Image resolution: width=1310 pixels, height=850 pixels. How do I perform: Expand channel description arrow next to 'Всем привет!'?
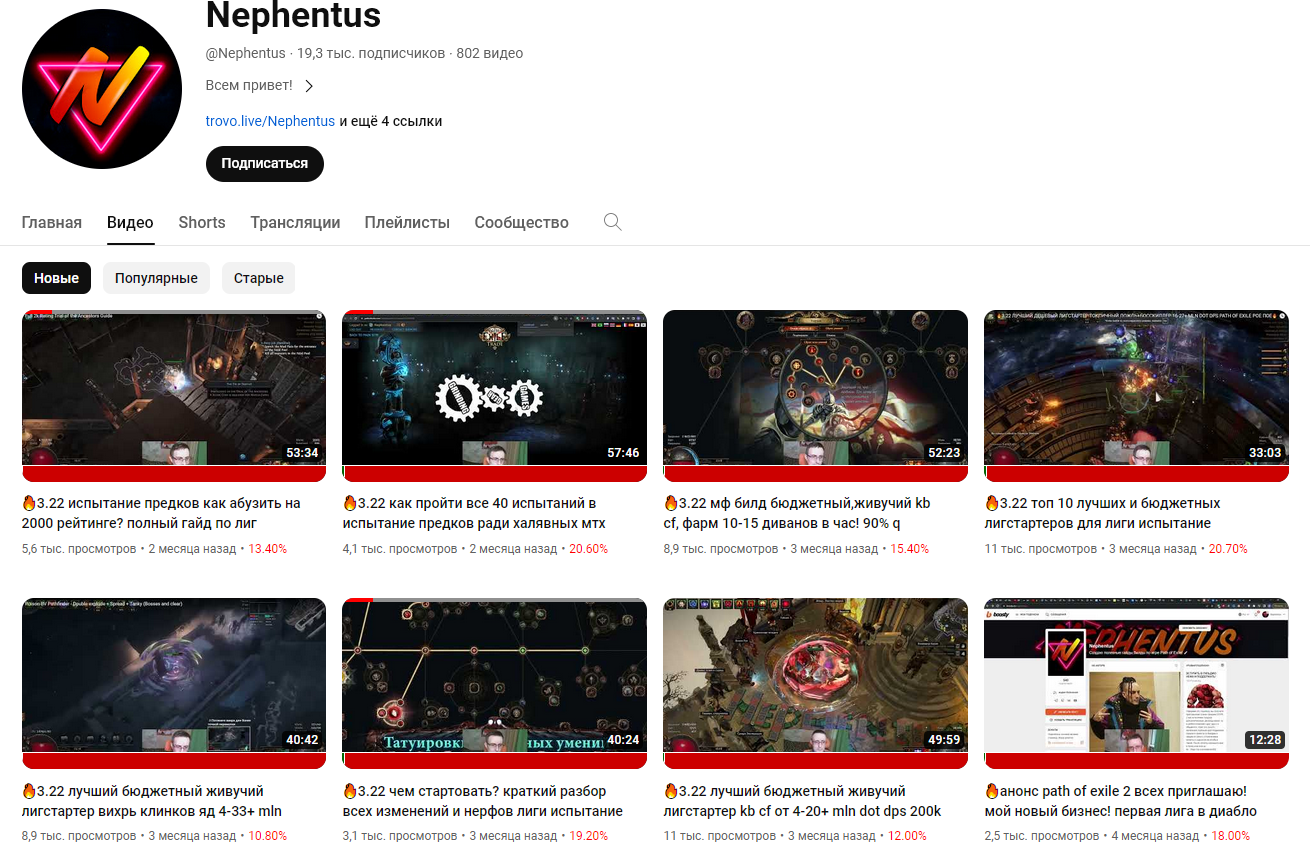coord(309,86)
